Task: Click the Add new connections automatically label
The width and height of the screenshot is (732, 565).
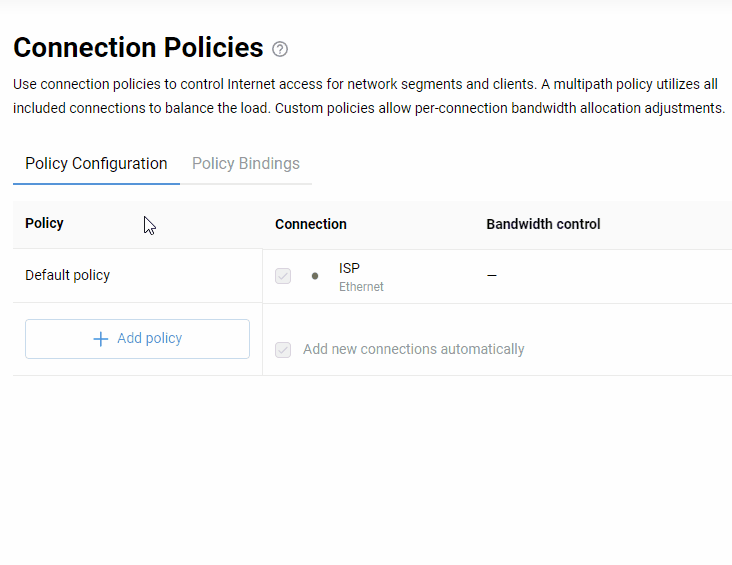Action: coord(413,349)
